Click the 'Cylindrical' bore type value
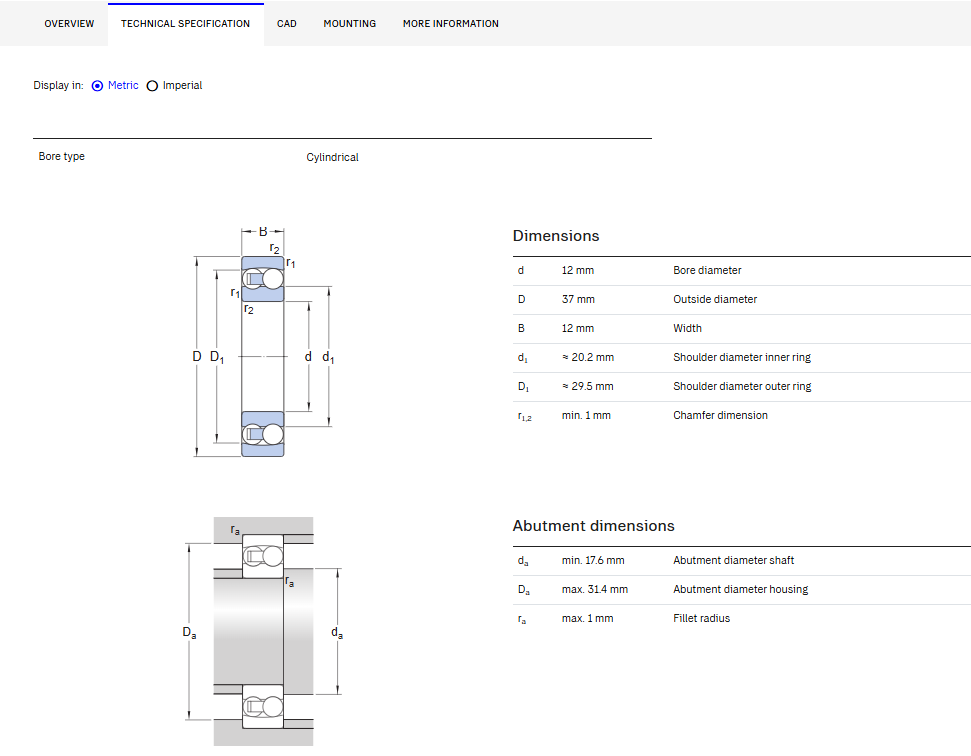The width and height of the screenshot is (971, 756). click(x=332, y=157)
